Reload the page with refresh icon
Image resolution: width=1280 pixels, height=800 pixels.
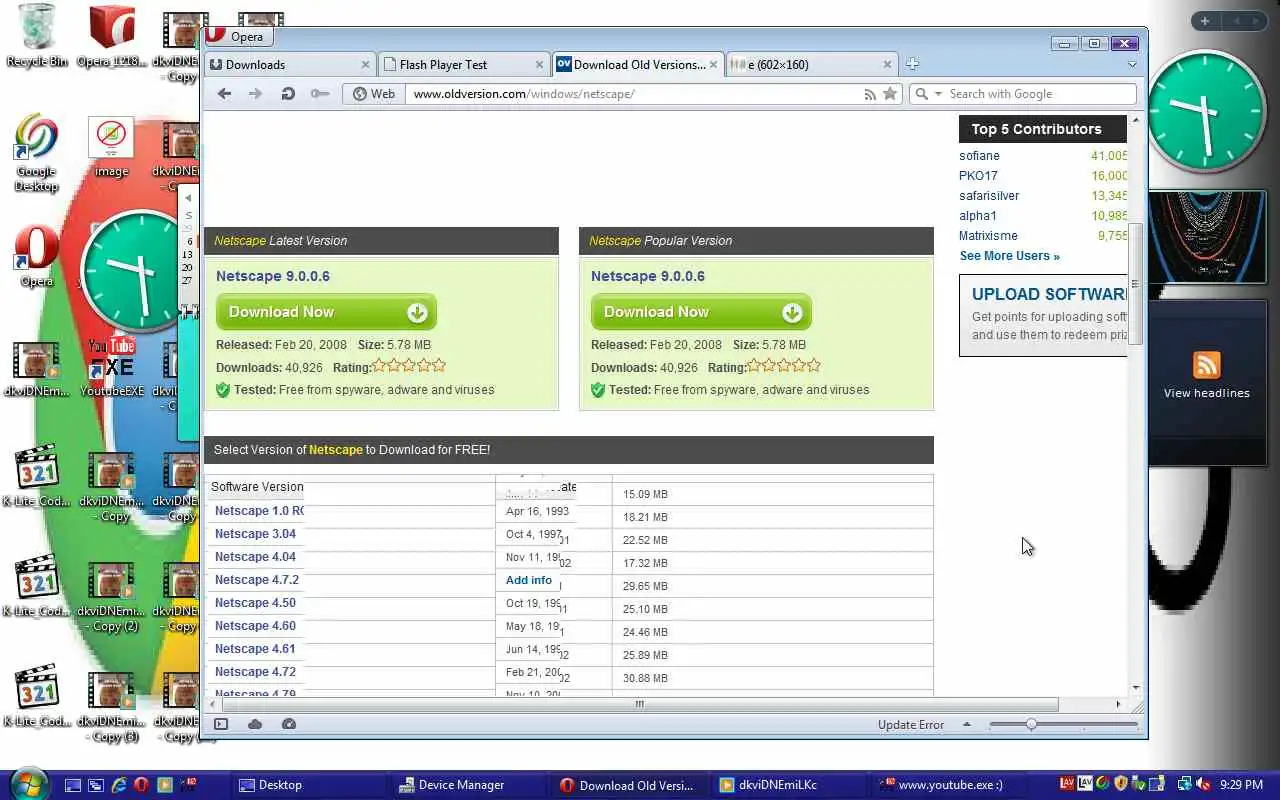pos(288,94)
